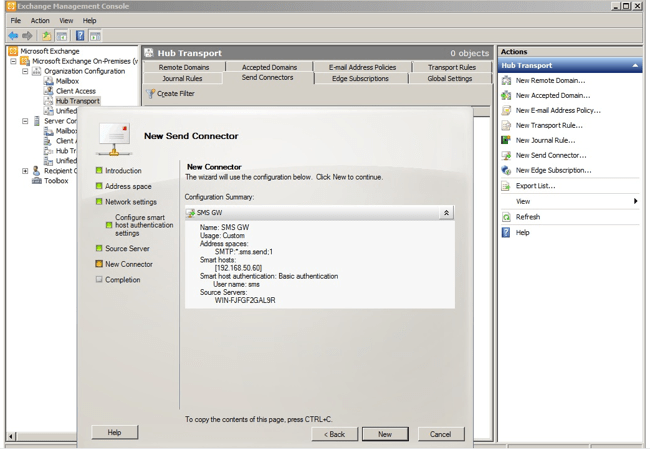This screenshot has width=650, height=450.
Task: Switch to the Remote Domains tab
Action: pos(184,67)
